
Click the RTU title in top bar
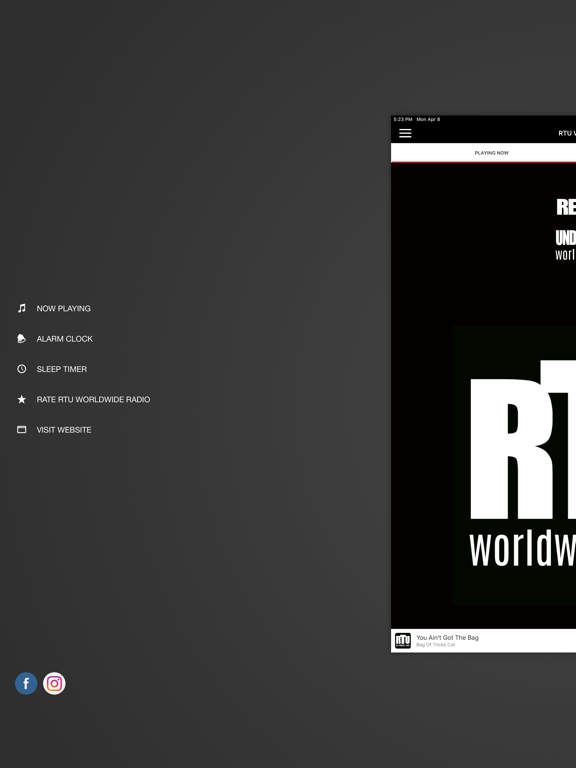(567, 133)
